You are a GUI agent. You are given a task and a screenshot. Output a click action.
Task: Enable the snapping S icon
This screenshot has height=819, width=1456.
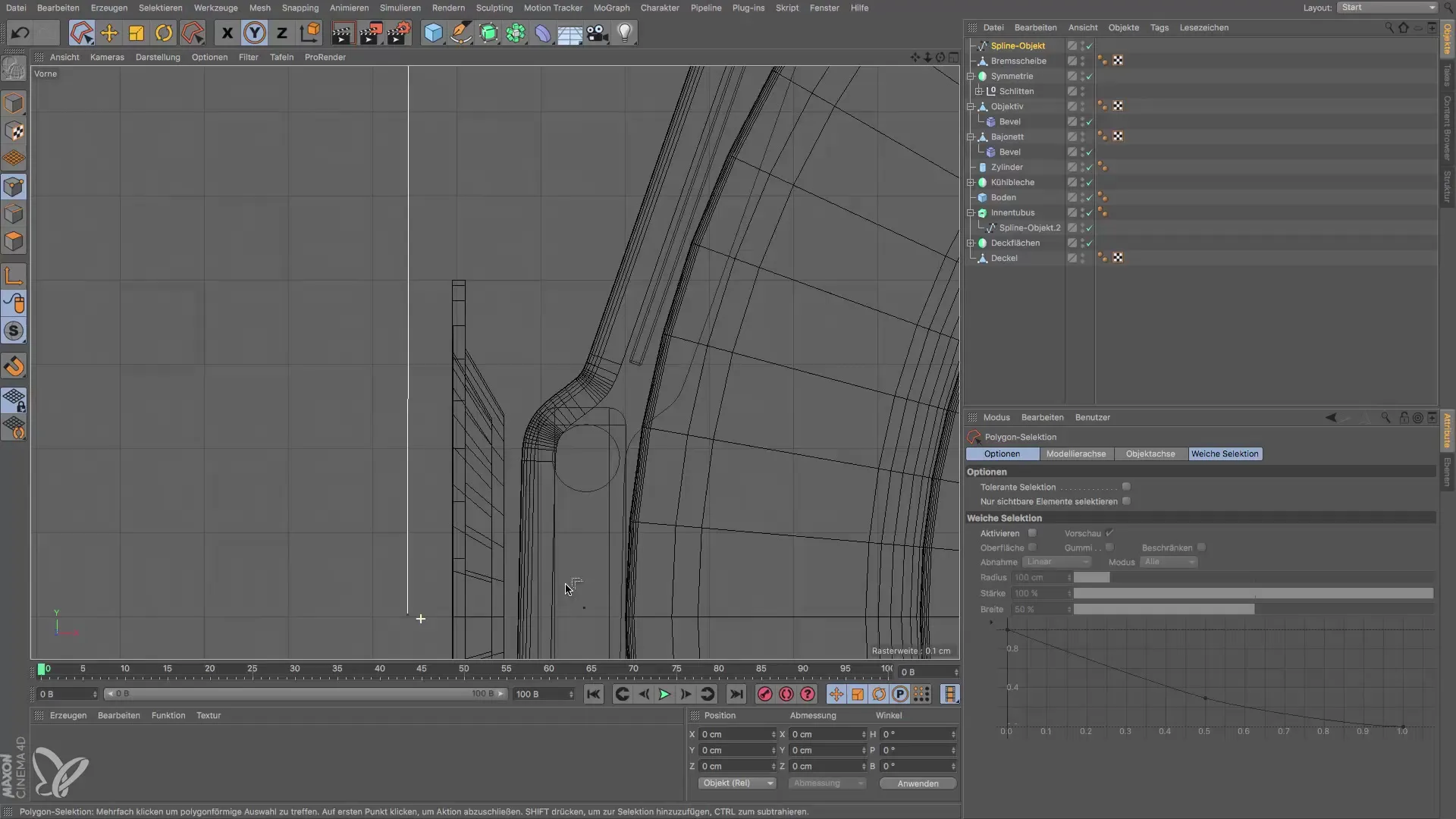coord(14,331)
